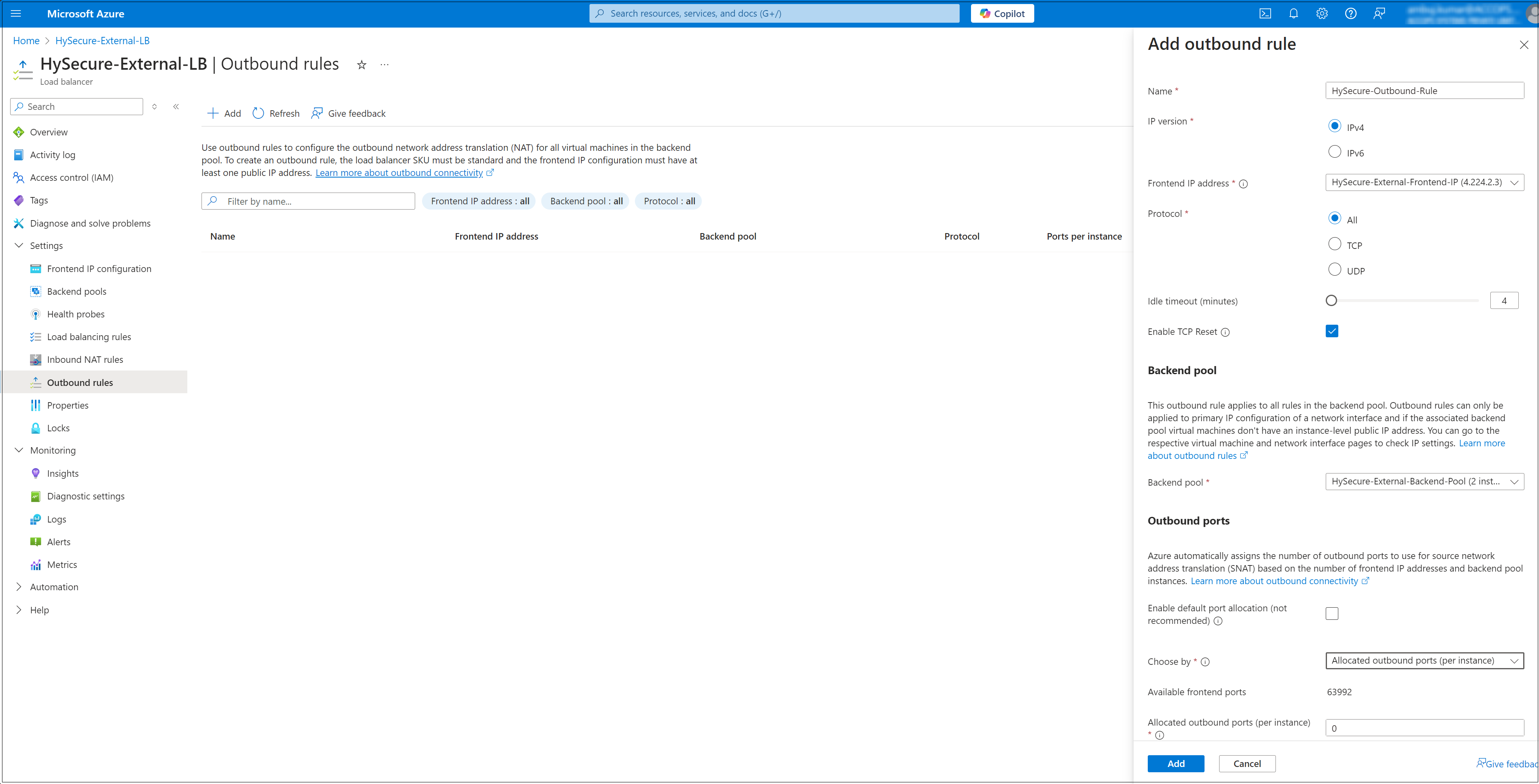The width and height of the screenshot is (1539, 784).
Task: Collapse the Monitoring section
Action: point(19,450)
